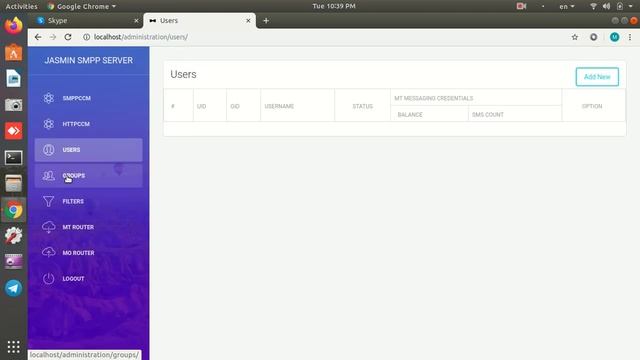Open Chrome three-dot menu
Viewport: 640px width, 360px height.
pos(630,37)
